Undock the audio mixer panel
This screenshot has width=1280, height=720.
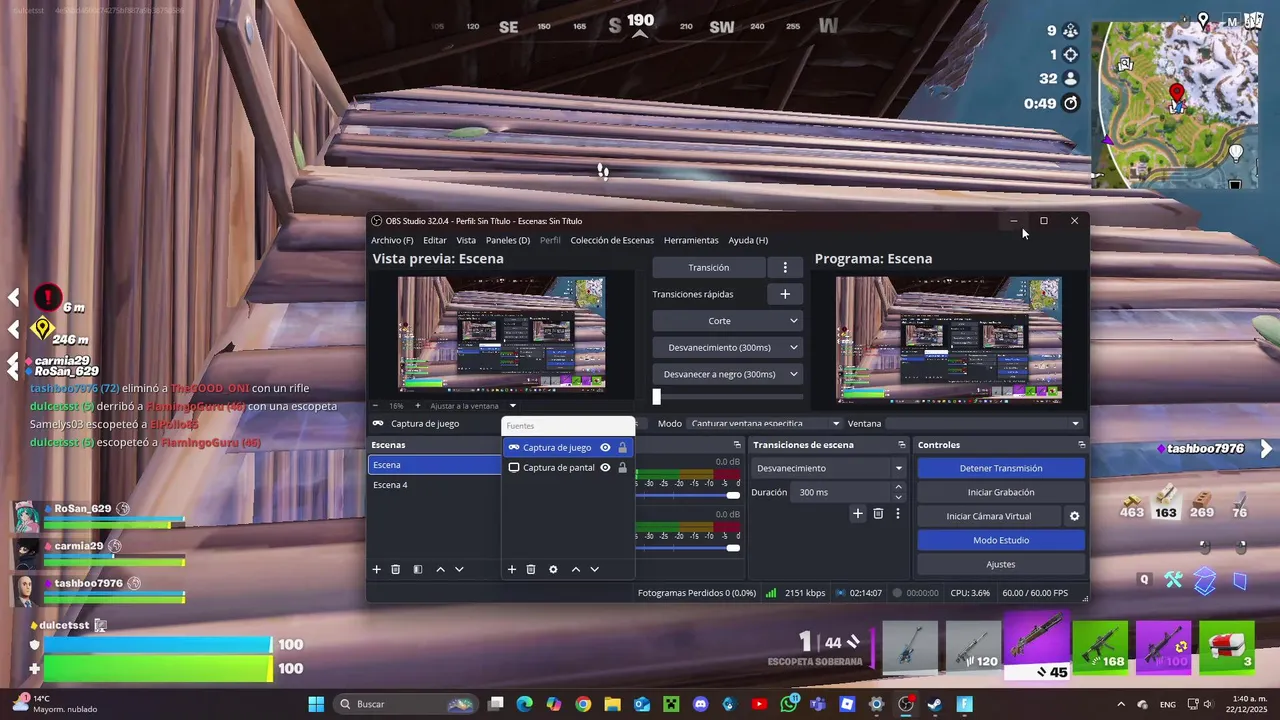(x=737, y=445)
